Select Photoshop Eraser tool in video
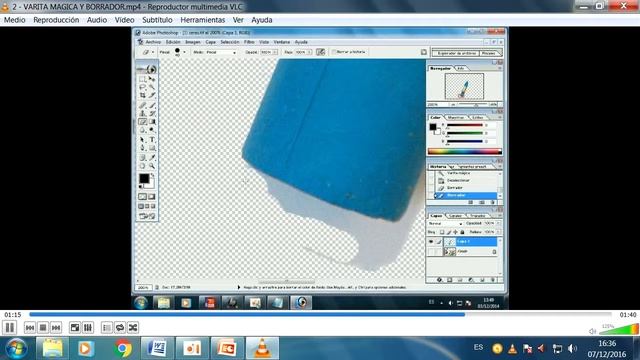 point(142,122)
